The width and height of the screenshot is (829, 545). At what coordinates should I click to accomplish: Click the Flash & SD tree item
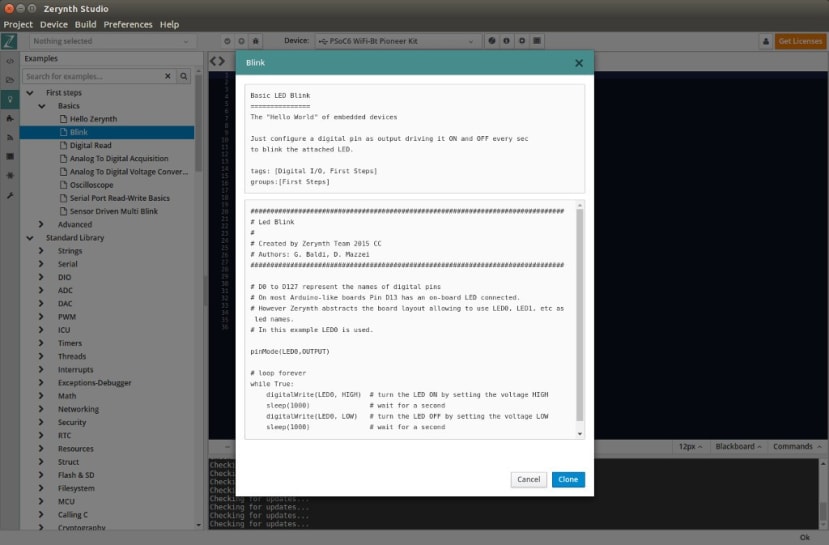pos(76,475)
